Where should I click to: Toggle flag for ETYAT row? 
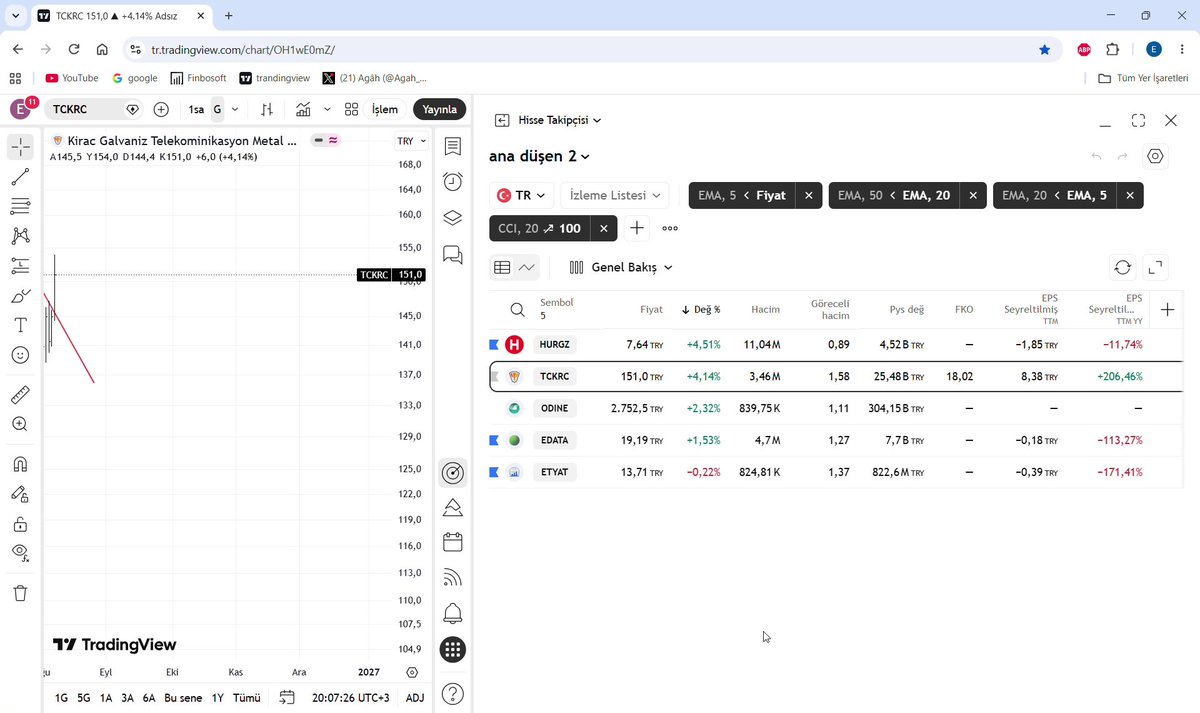click(493, 472)
